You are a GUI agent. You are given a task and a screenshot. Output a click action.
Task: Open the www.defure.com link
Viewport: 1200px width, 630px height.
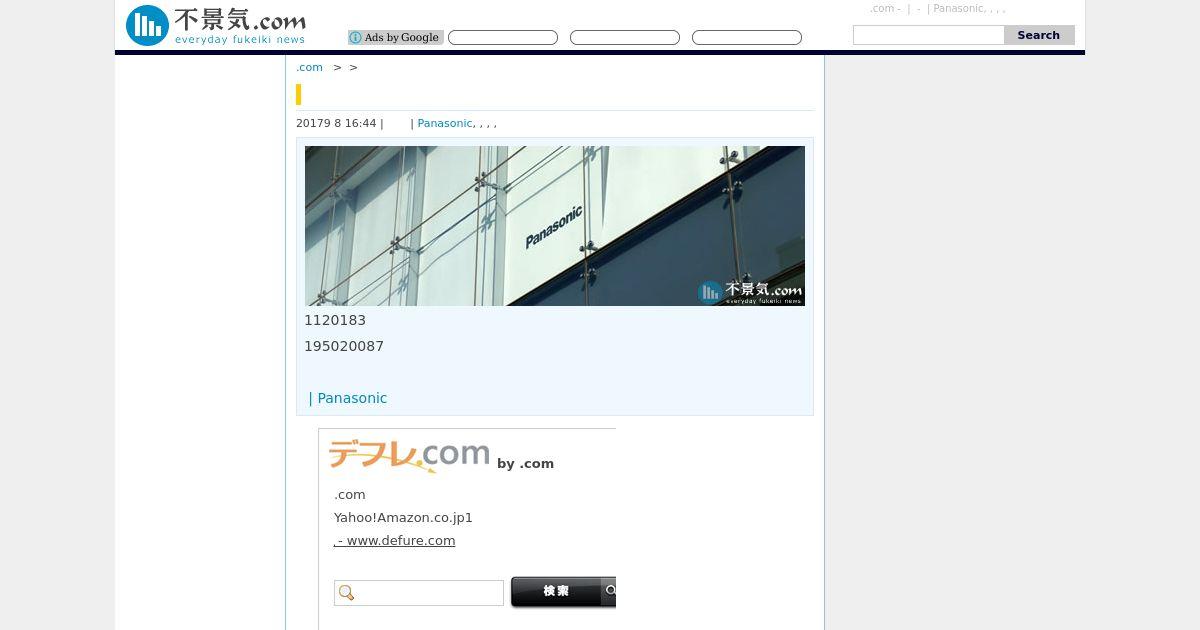pyautogui.click(x=395, y=541)
